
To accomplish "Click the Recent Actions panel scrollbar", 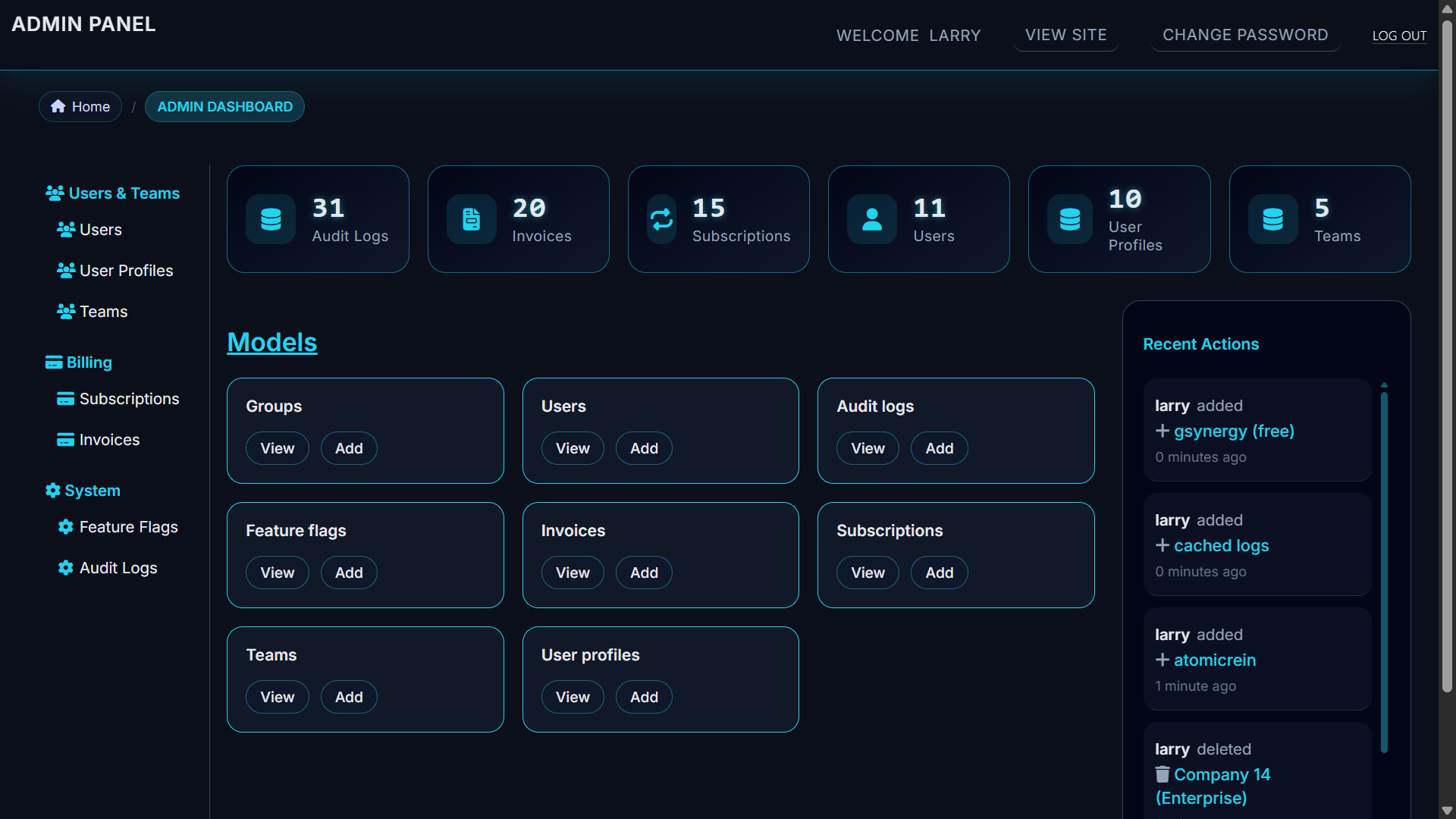I will [1384, 573].
